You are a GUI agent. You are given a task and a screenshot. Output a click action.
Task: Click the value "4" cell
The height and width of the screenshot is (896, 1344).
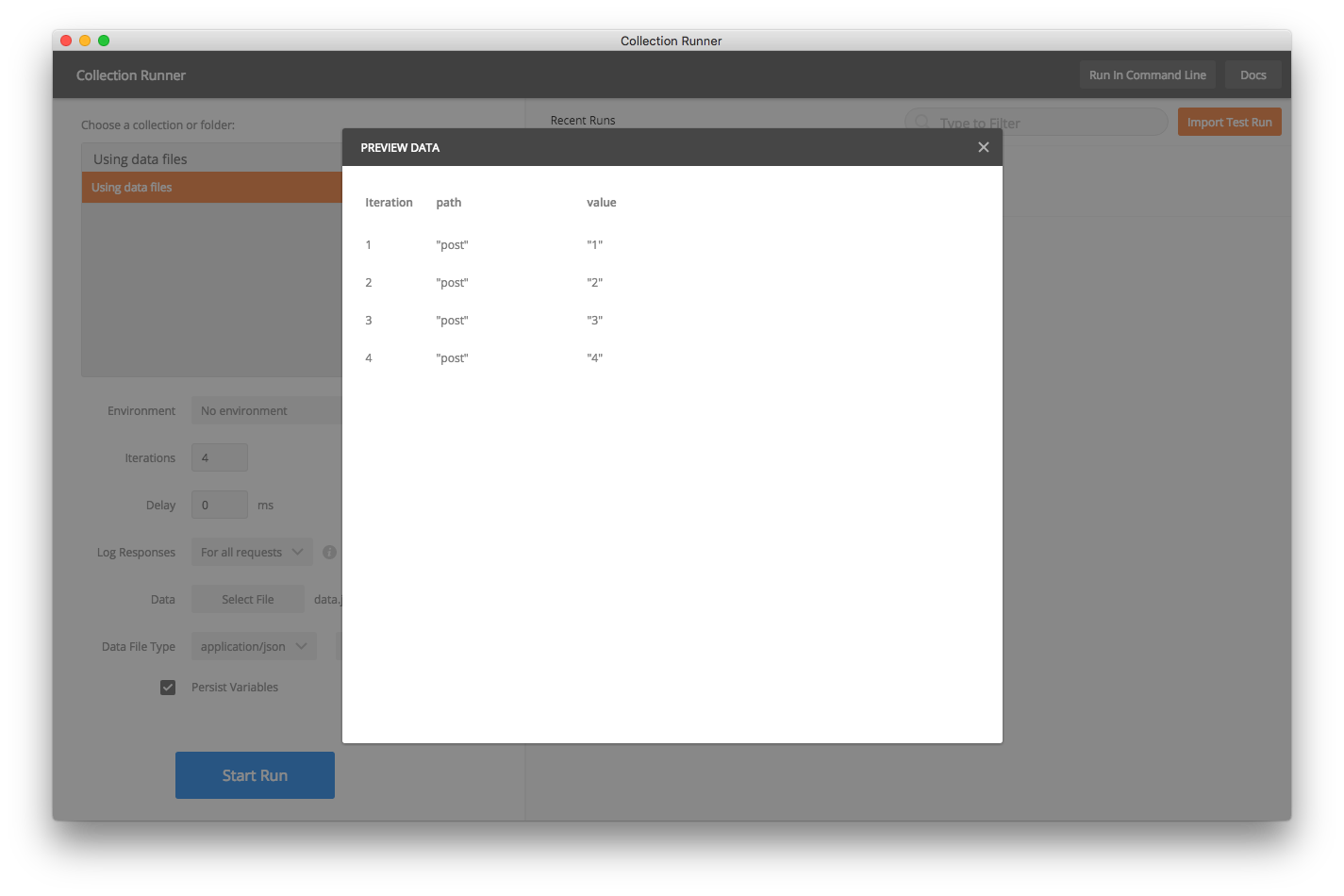click(x=595, y=358)
